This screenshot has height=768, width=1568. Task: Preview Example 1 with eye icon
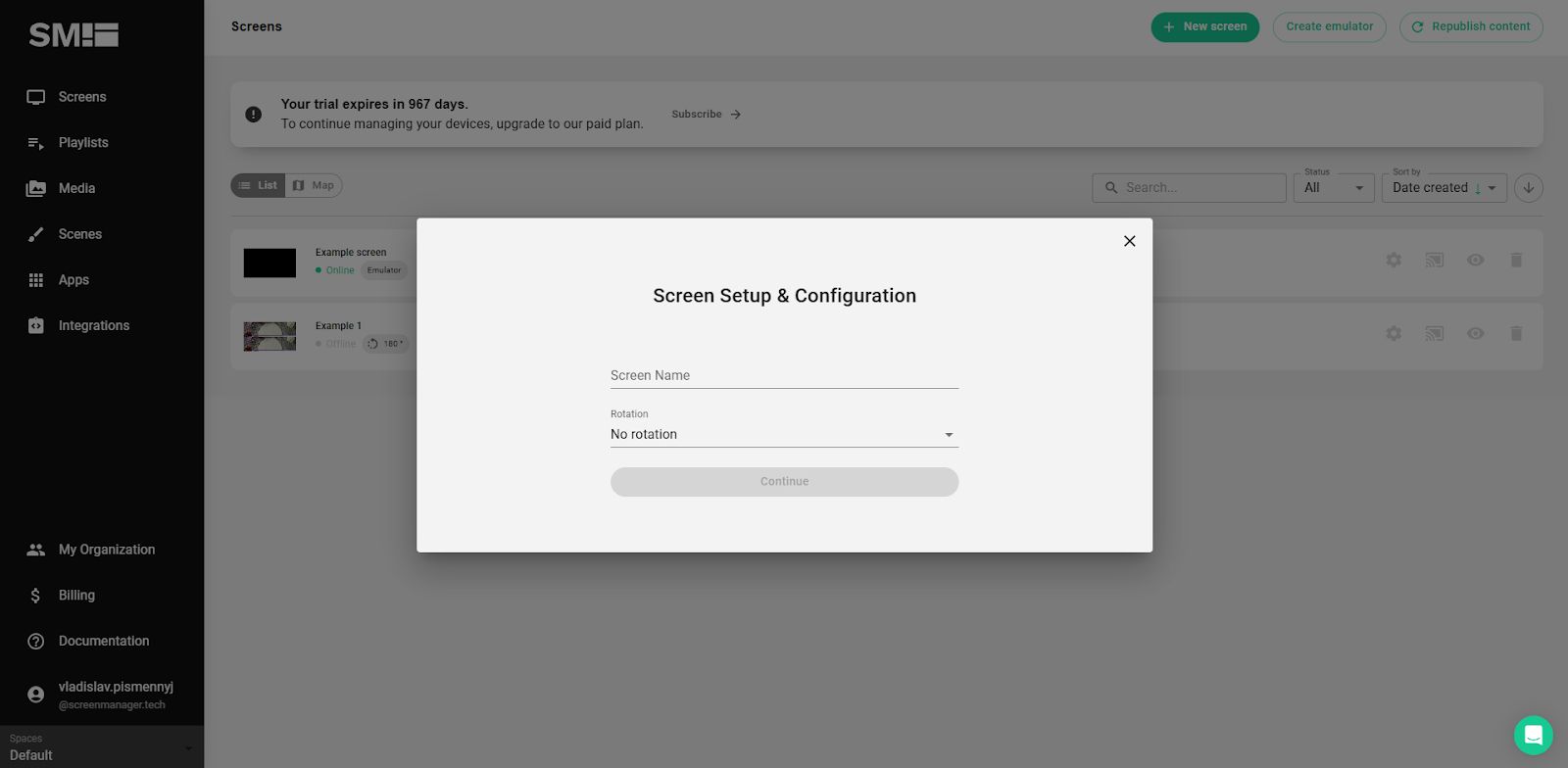(x=1475, y=334)
